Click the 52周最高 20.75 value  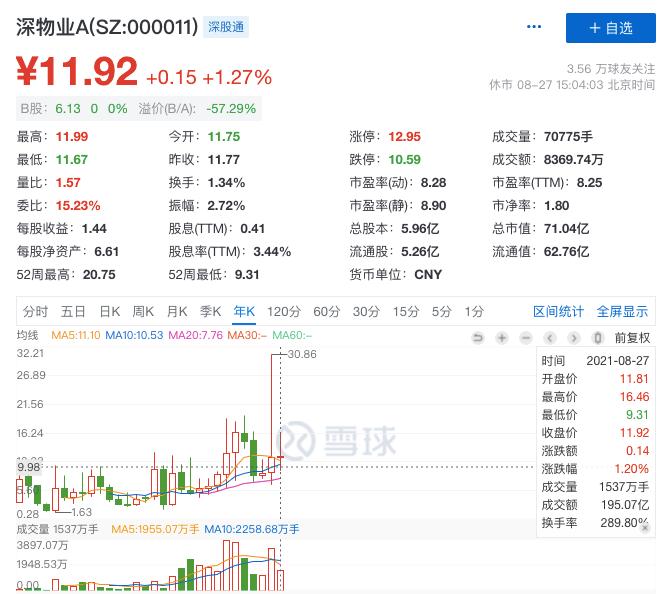(99, 275)
